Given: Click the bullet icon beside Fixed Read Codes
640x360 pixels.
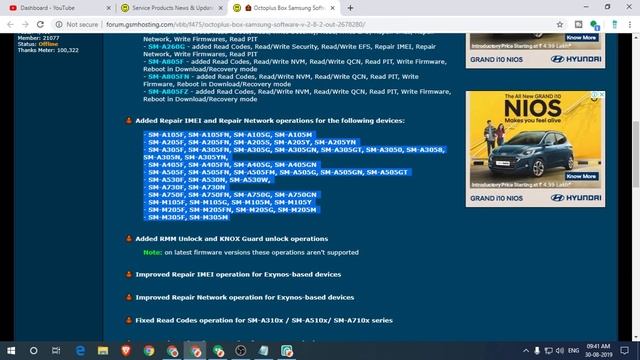Looking at the screenshot, I should coord(129,320).
